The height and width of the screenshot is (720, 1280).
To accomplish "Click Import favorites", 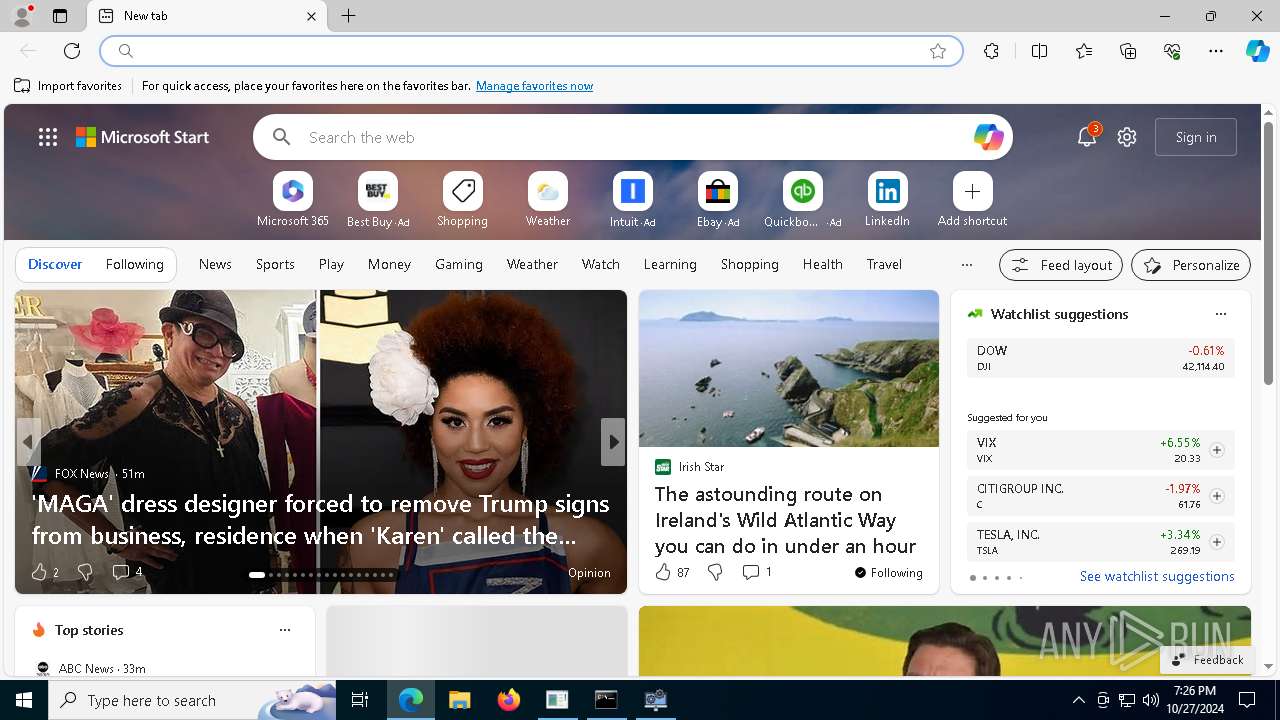I will tap(68, 86).
